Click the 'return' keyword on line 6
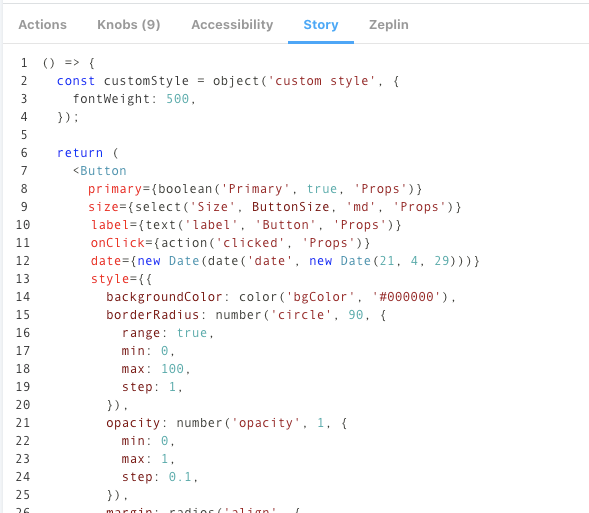 80,153
